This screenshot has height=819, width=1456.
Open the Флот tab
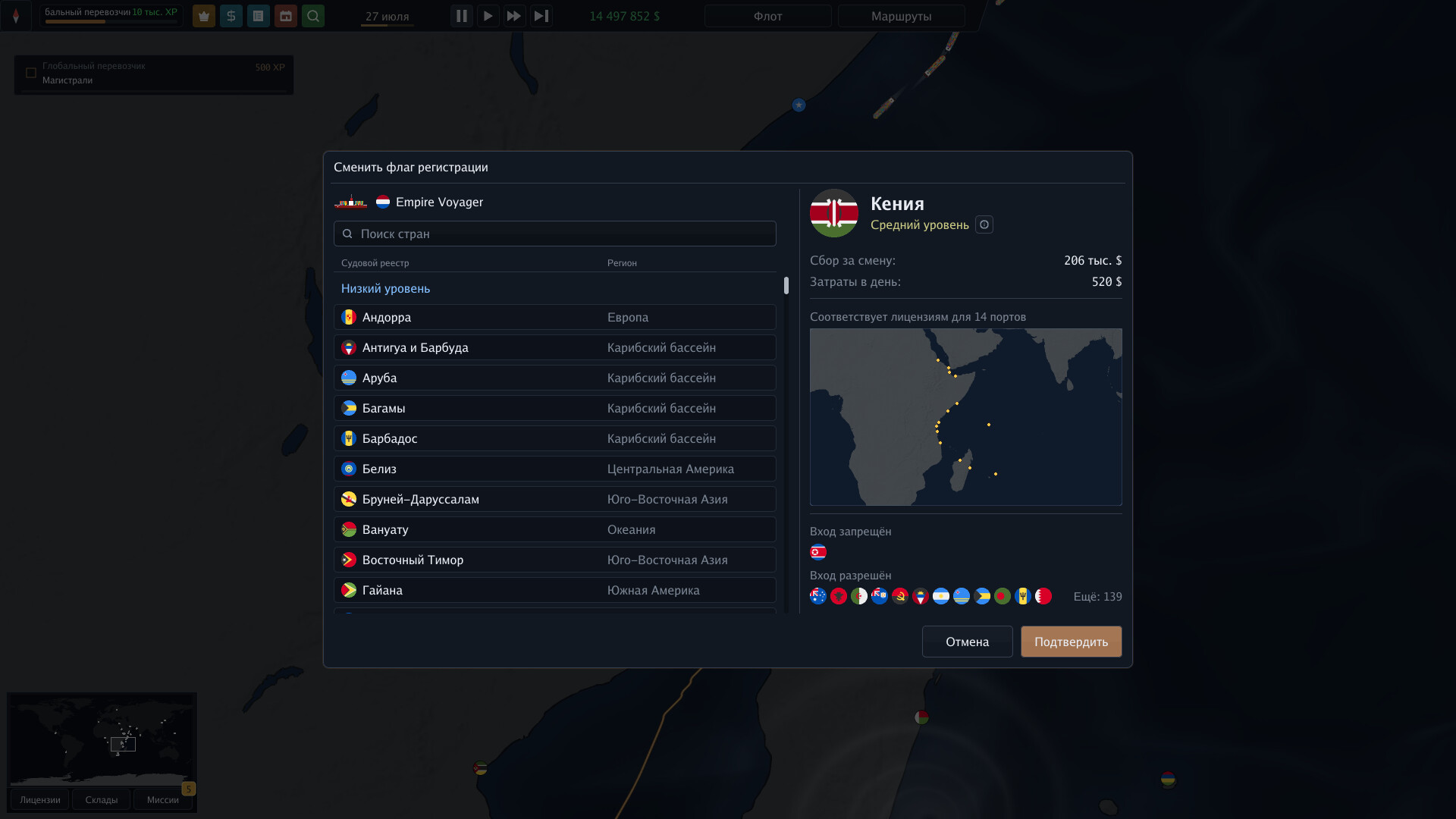pos(767,16)
